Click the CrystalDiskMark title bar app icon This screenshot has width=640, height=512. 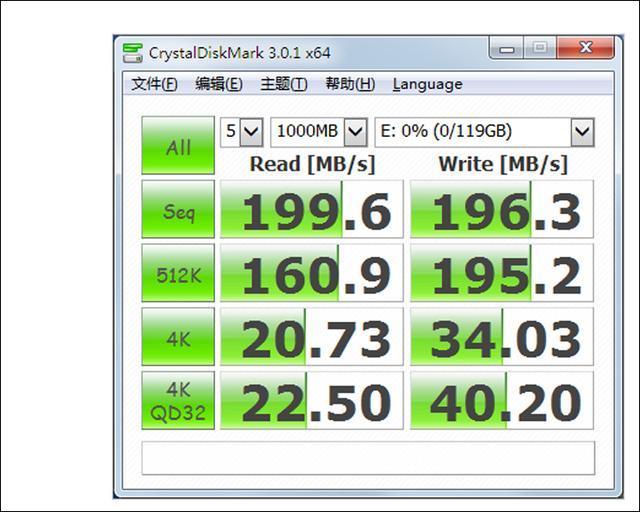pos(133,53)
